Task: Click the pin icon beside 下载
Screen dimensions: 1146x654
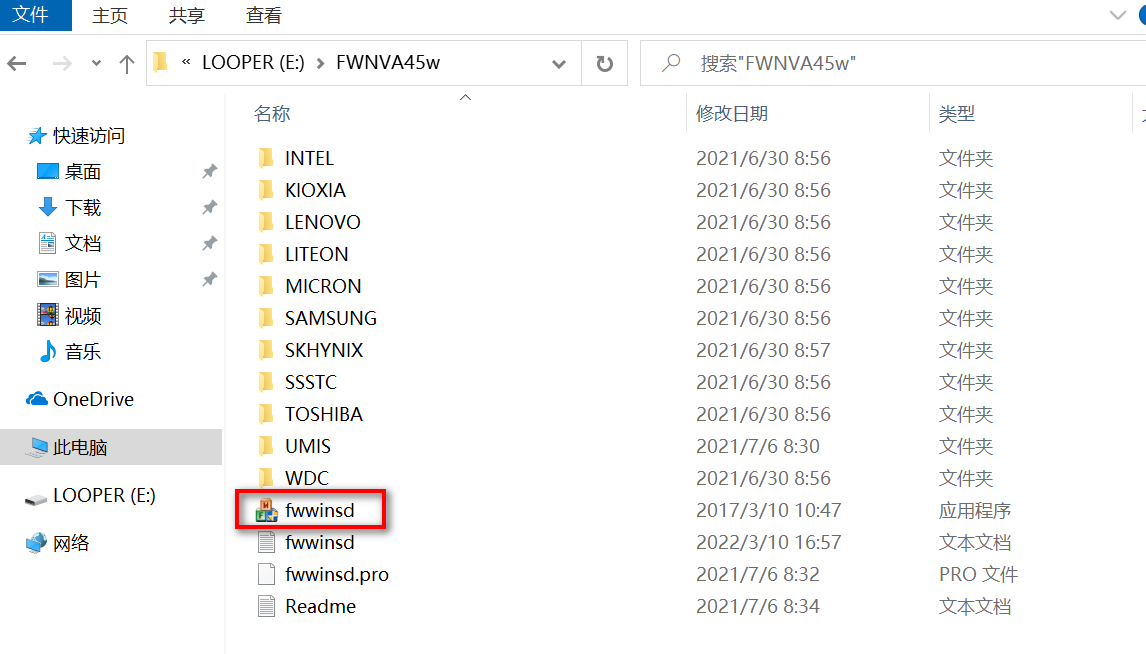Action: (209, 208)
